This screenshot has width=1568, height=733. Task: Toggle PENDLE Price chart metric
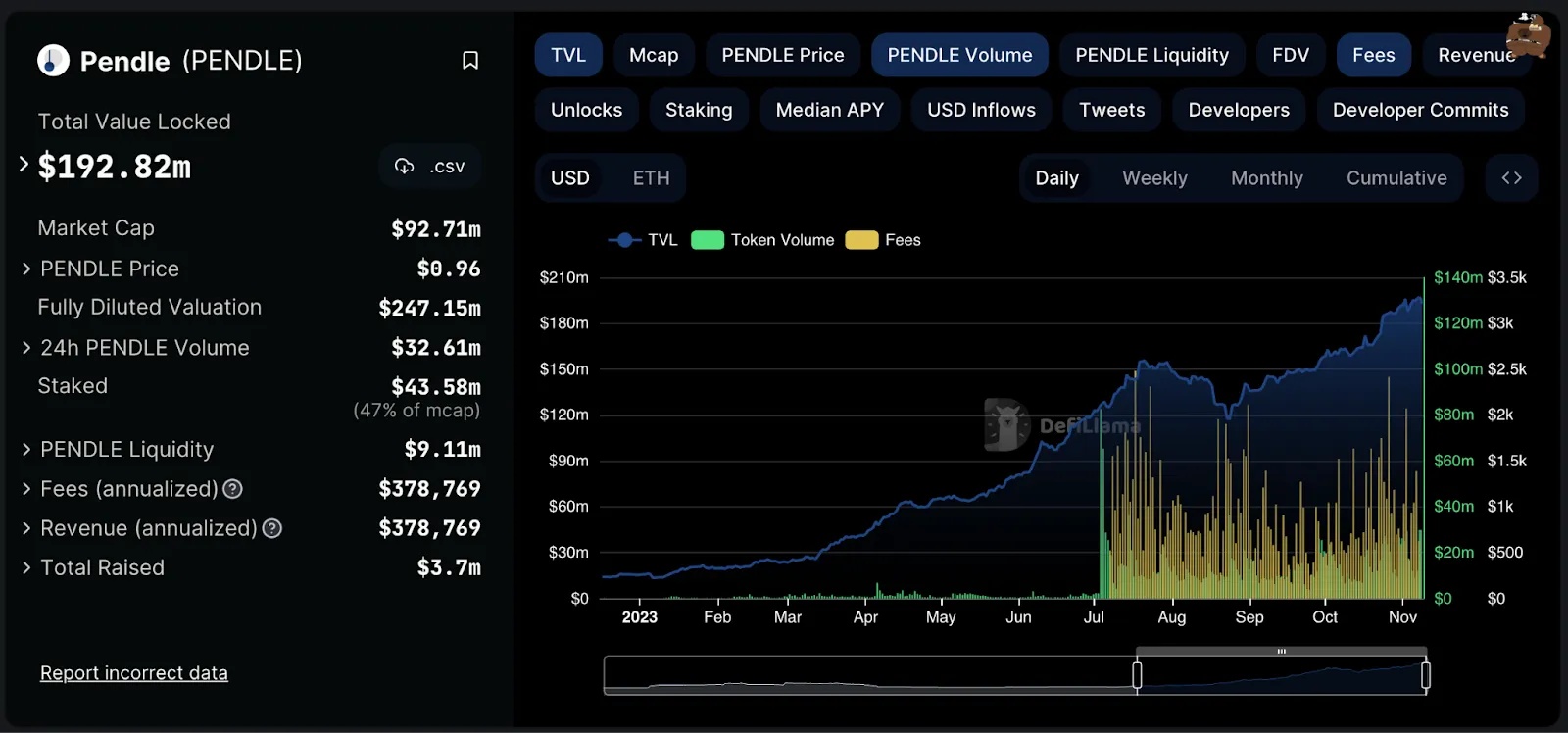[783, 55]
